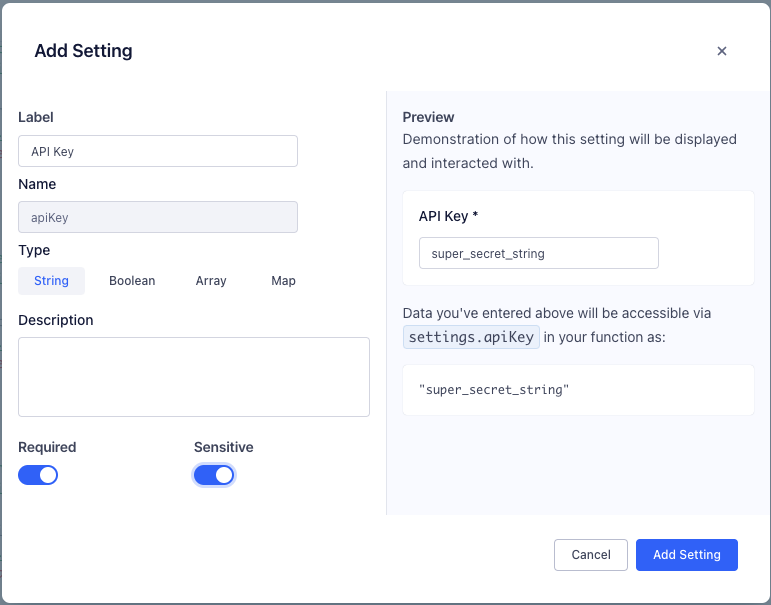771x605 pixels.
Task: Click the Preview heading
Action: click(x=428, y=117)
